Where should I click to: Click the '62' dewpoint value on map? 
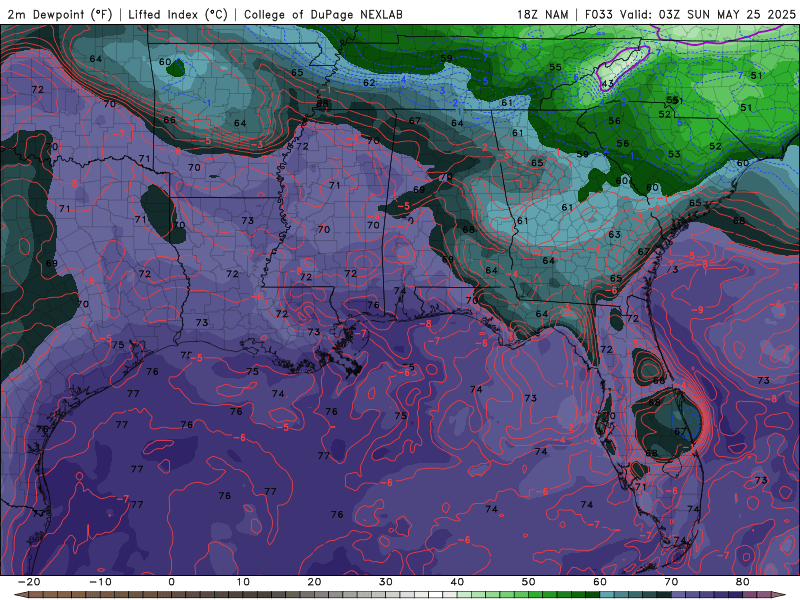tap(369, 83)
